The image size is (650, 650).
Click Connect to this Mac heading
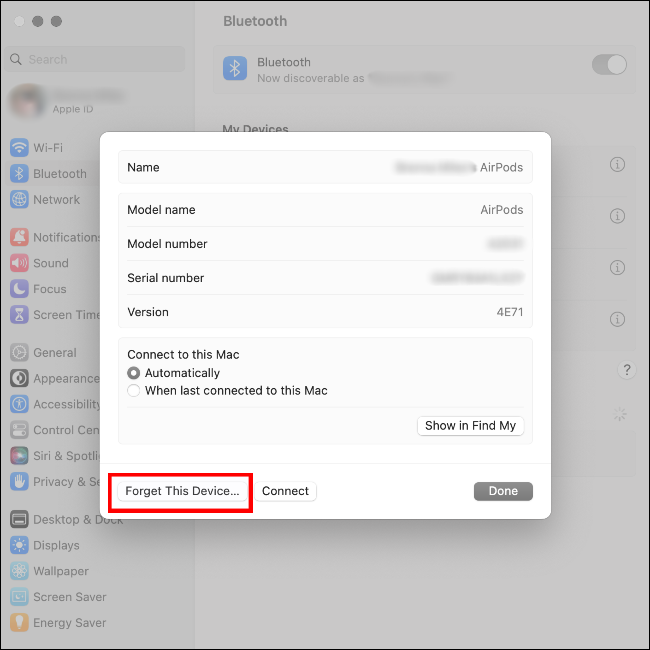(x=183, y=354)
